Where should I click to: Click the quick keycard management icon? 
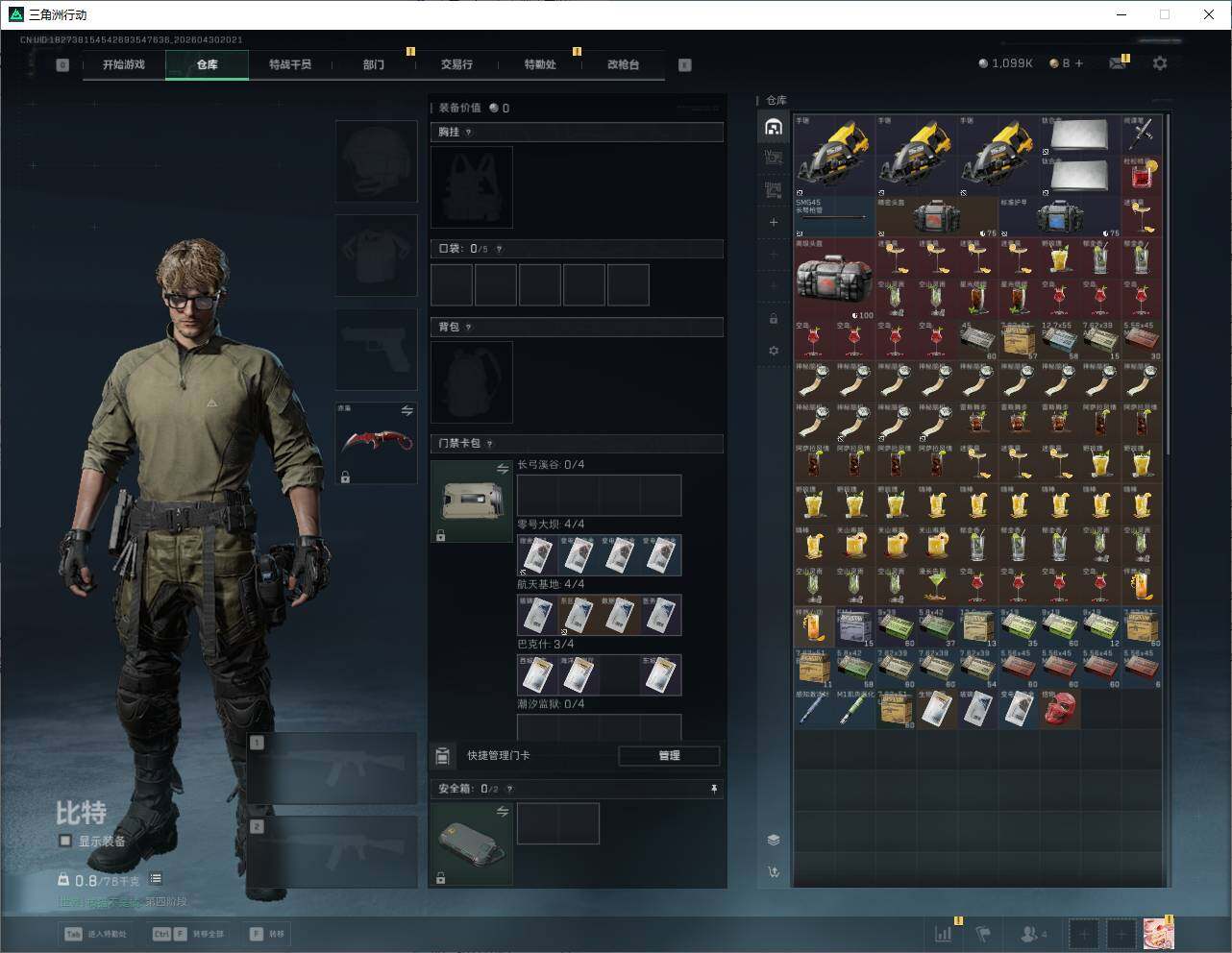tap(442, 756)
